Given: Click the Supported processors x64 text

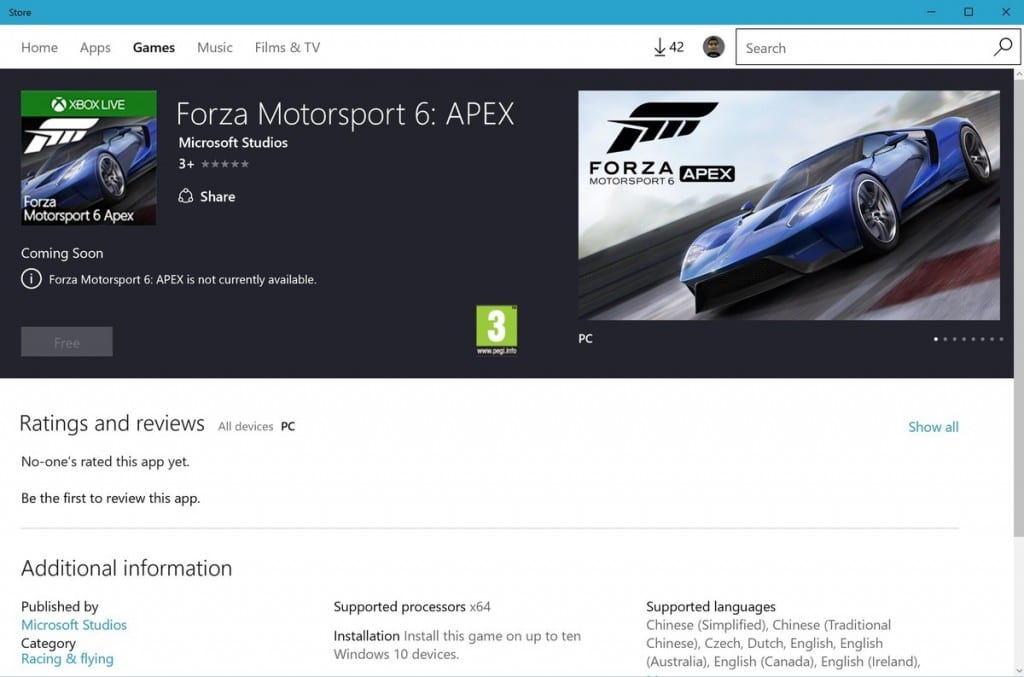Looking at the screenshot, I should [412, 606].
